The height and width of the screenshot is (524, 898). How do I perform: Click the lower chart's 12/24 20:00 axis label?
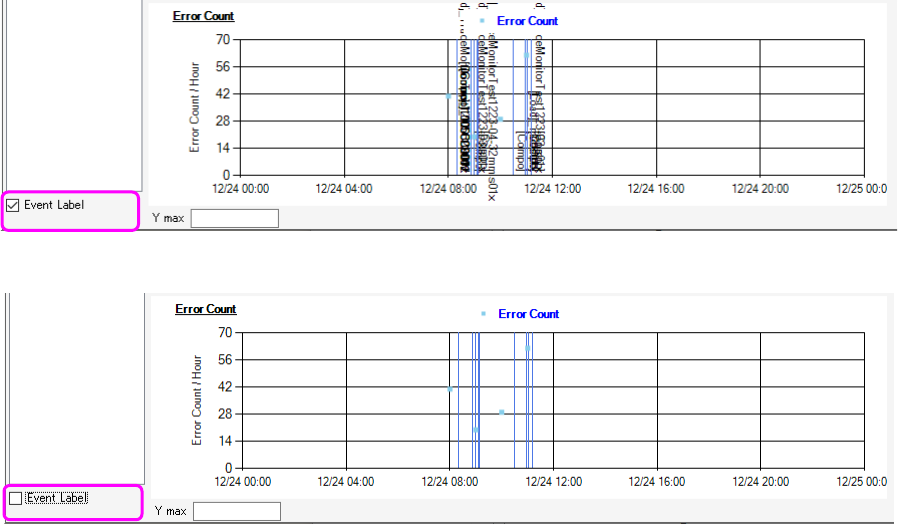pos(761,482)
